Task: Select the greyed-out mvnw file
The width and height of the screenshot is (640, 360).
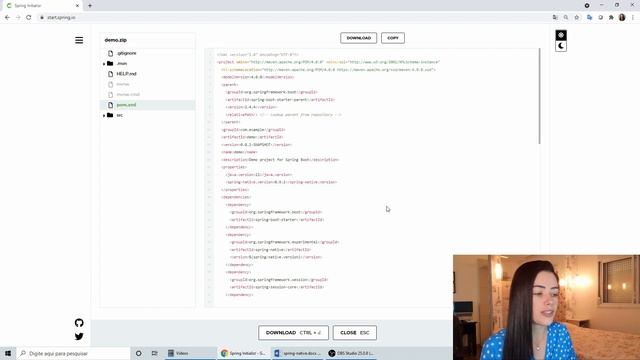Action: point(123,84)
